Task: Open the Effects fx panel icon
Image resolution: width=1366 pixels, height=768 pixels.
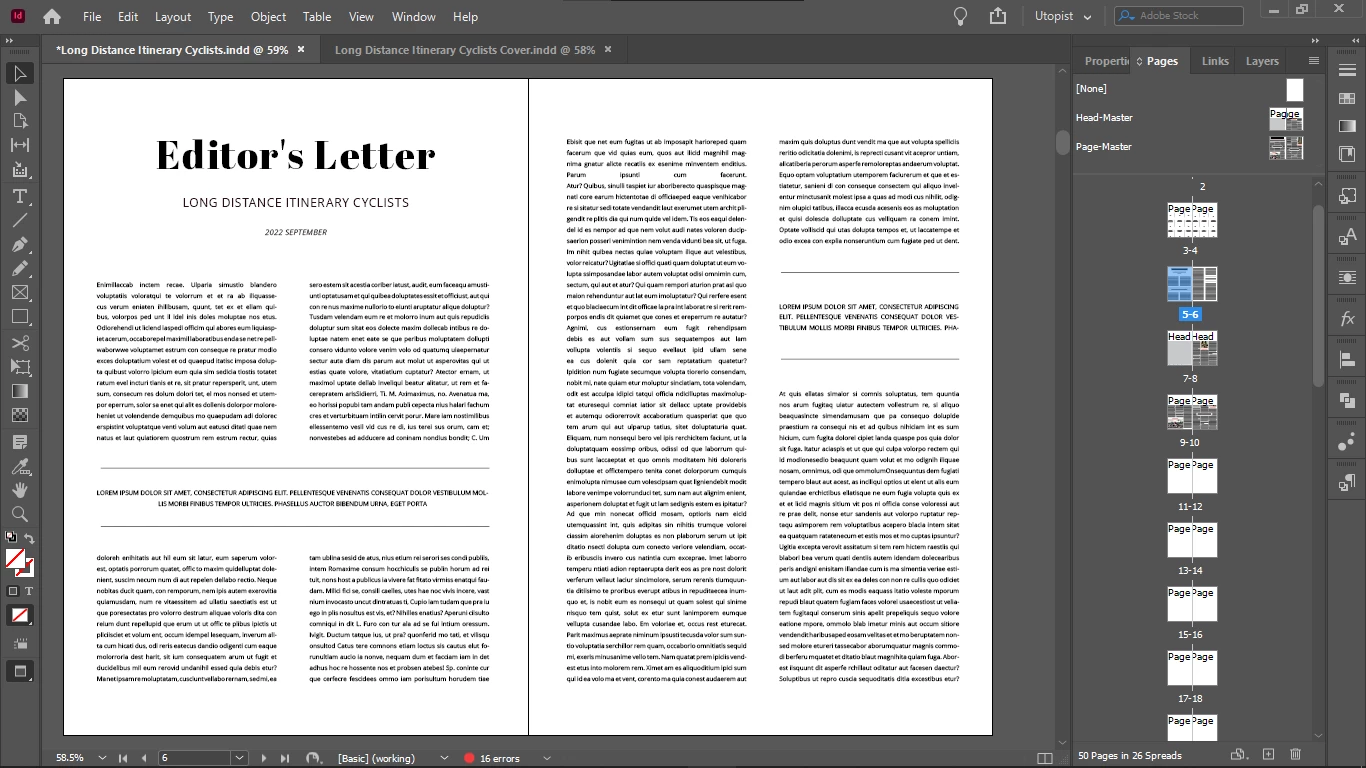Action: [x=1348, y=319]
